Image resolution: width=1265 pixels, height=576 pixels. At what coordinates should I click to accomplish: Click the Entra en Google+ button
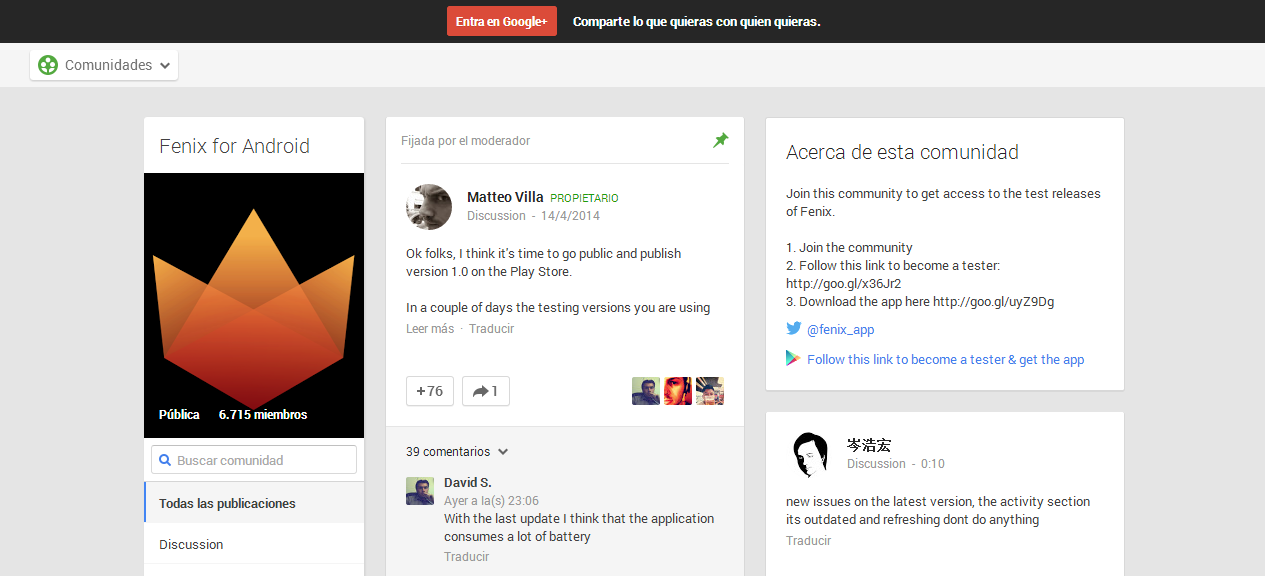click(501, 21)
